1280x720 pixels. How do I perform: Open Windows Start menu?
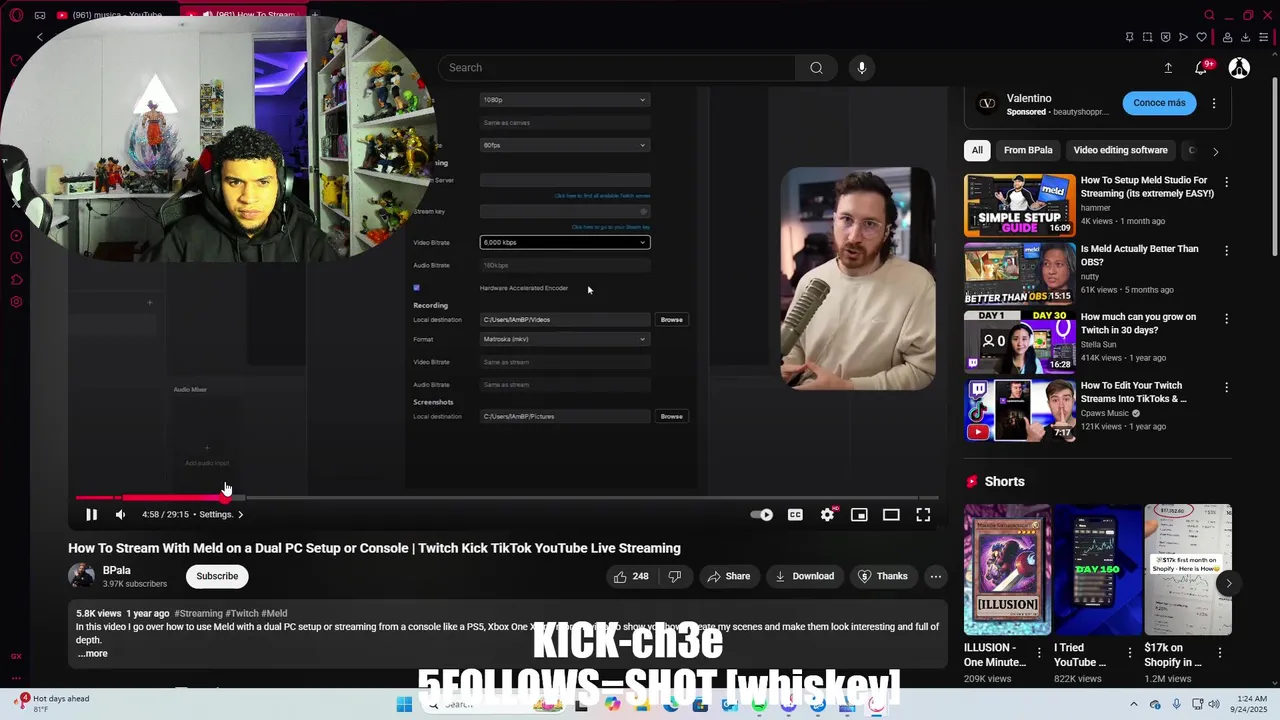click(x=404, y=705)
